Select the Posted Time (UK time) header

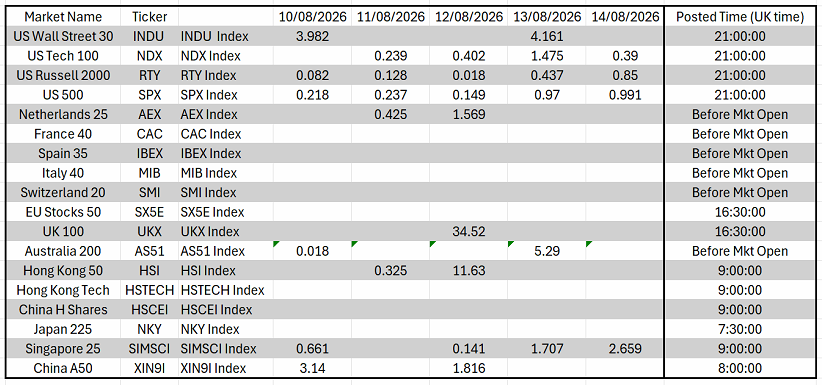click(740, 17)
